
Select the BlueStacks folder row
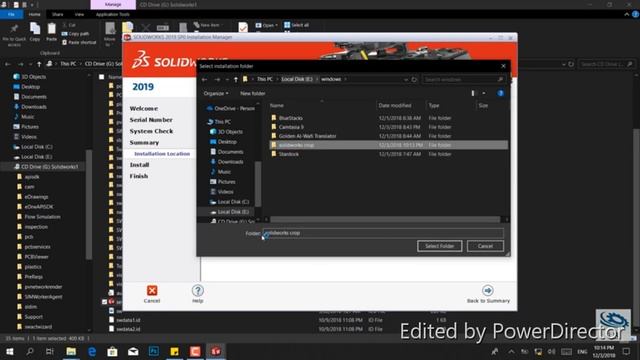click(389, 118)
